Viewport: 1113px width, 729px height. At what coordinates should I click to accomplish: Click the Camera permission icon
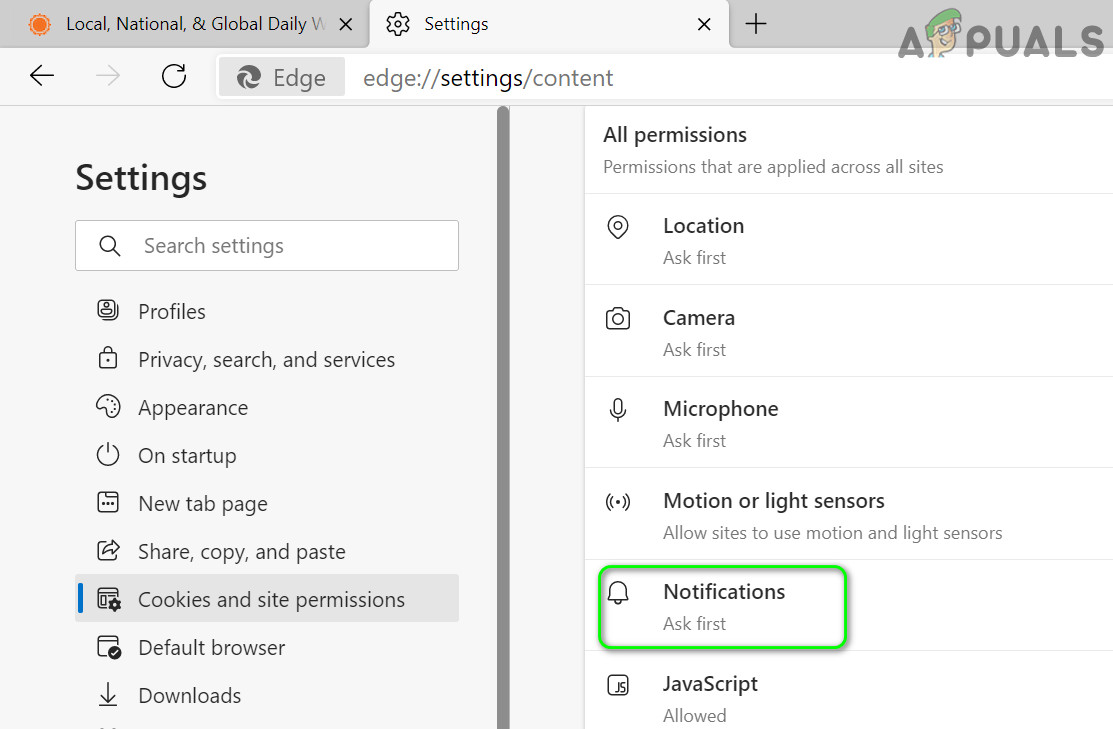pyautogui.click(x=618, y=319)
